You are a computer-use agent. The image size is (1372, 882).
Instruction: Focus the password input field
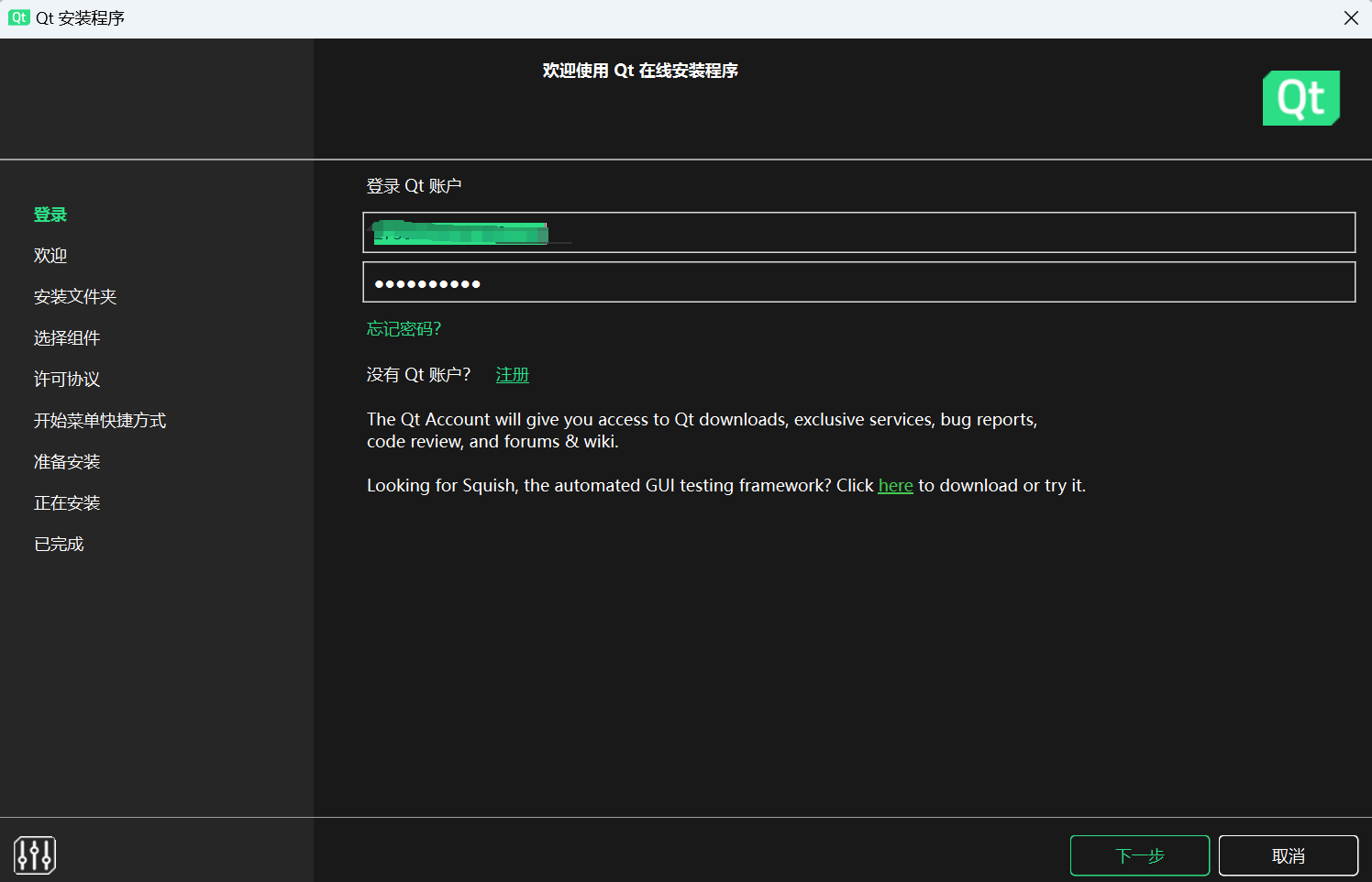tap(859, 281)
